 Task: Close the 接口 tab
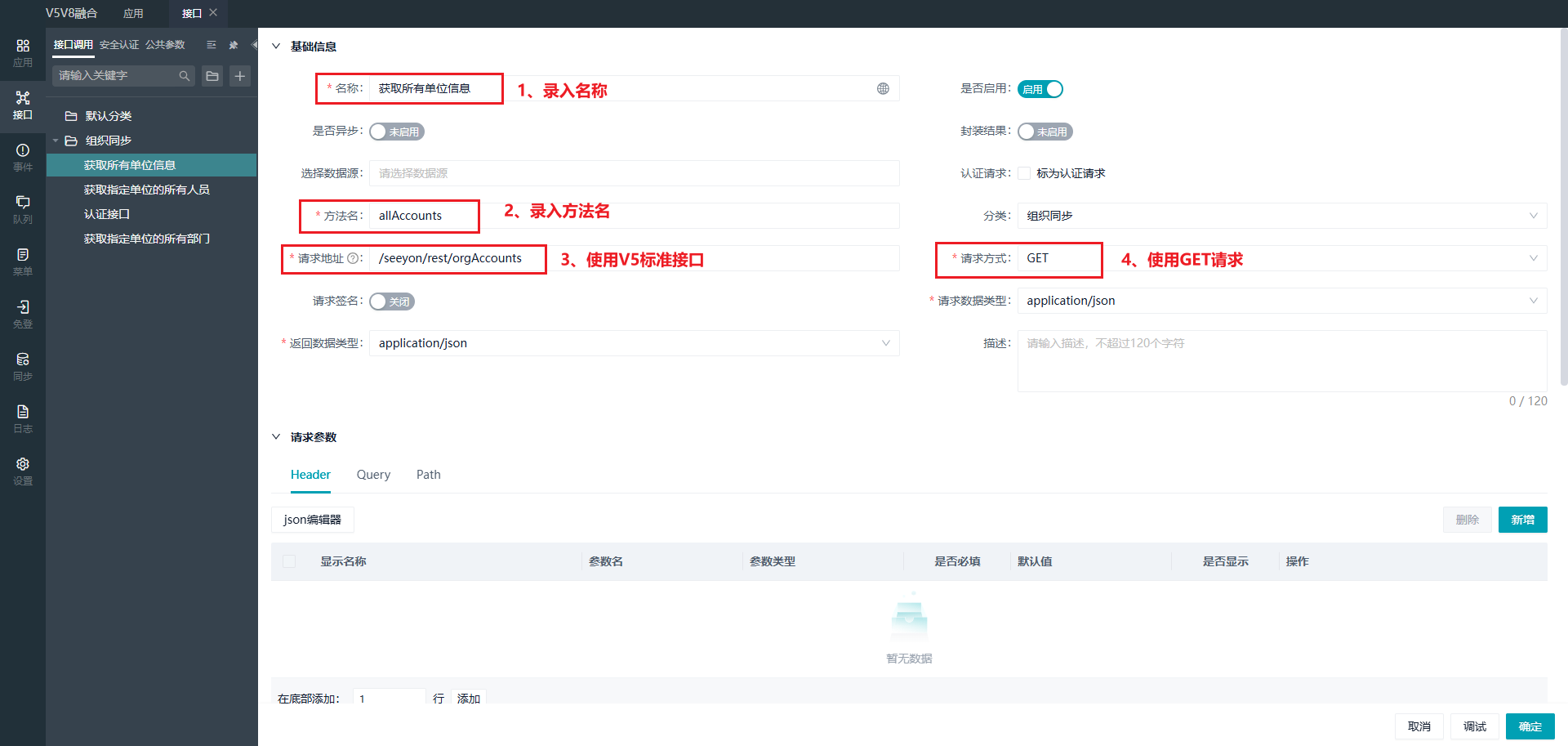213,12
